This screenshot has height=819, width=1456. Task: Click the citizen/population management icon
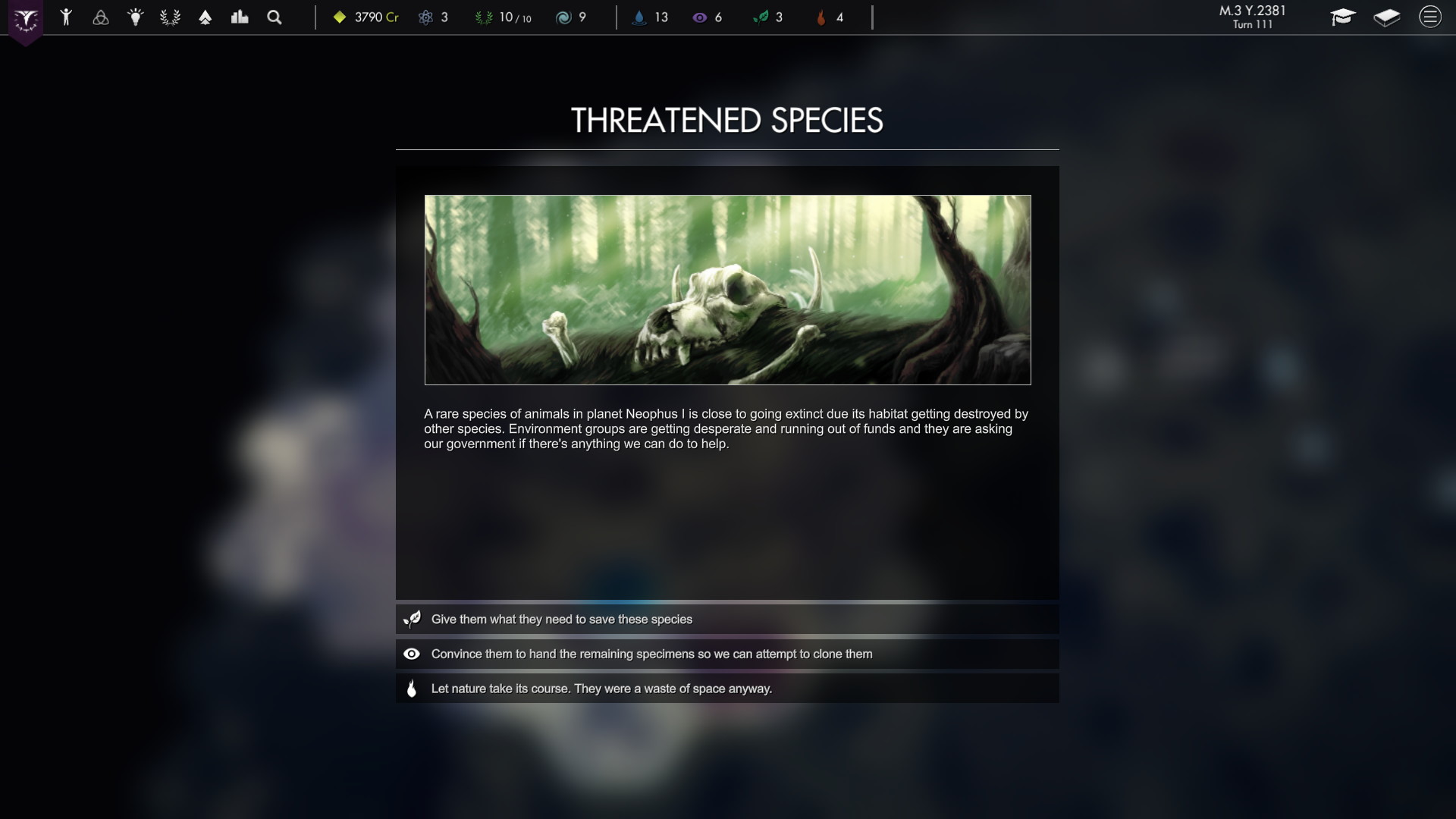(66, 17)
